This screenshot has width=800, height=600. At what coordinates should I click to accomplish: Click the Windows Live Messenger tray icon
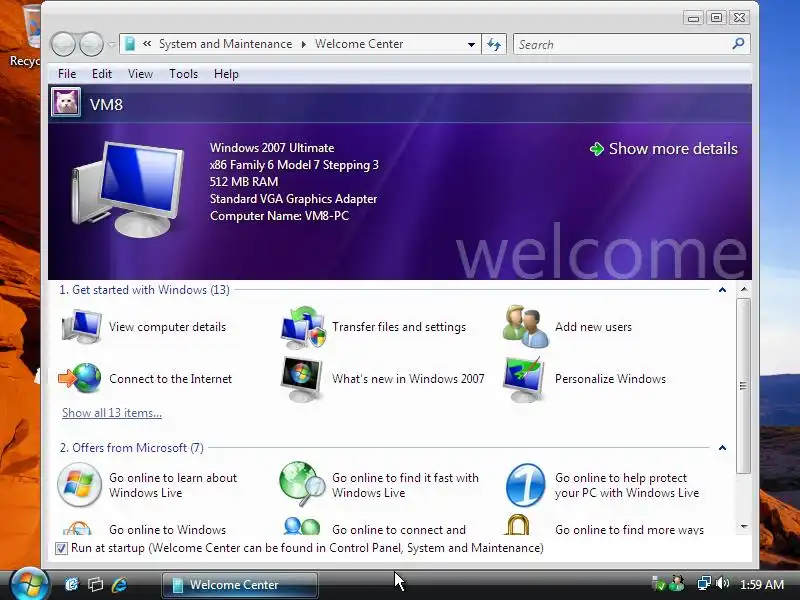coord(677,583)
